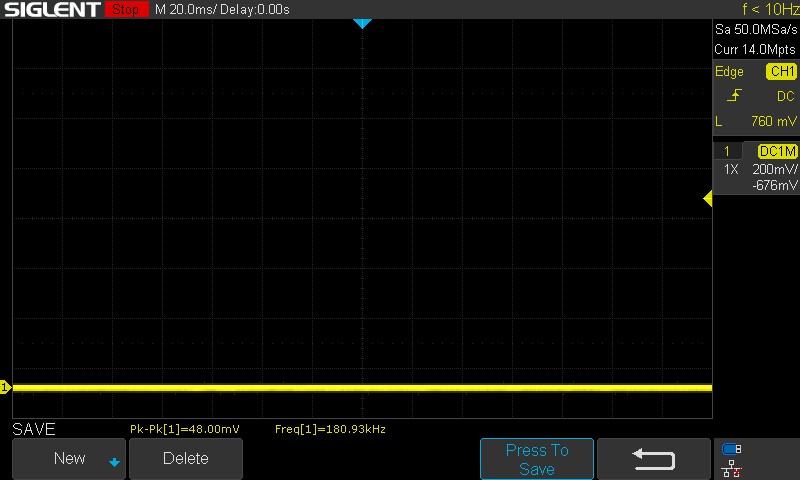Click the channel 1 number box
The height and width of the screenshot is (480, 800).
pos(727,151)
